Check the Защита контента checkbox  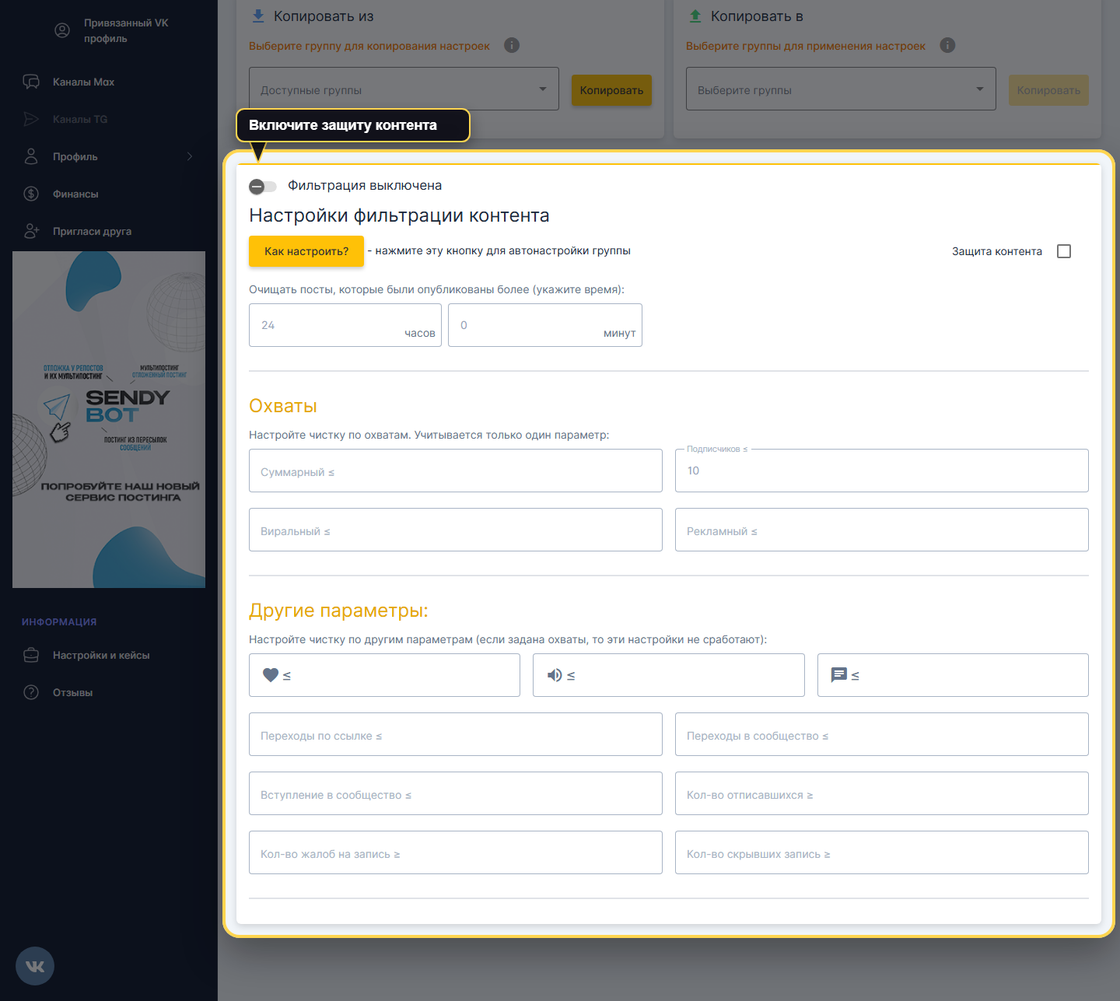pyautogui.click(x=1063, y=251)
